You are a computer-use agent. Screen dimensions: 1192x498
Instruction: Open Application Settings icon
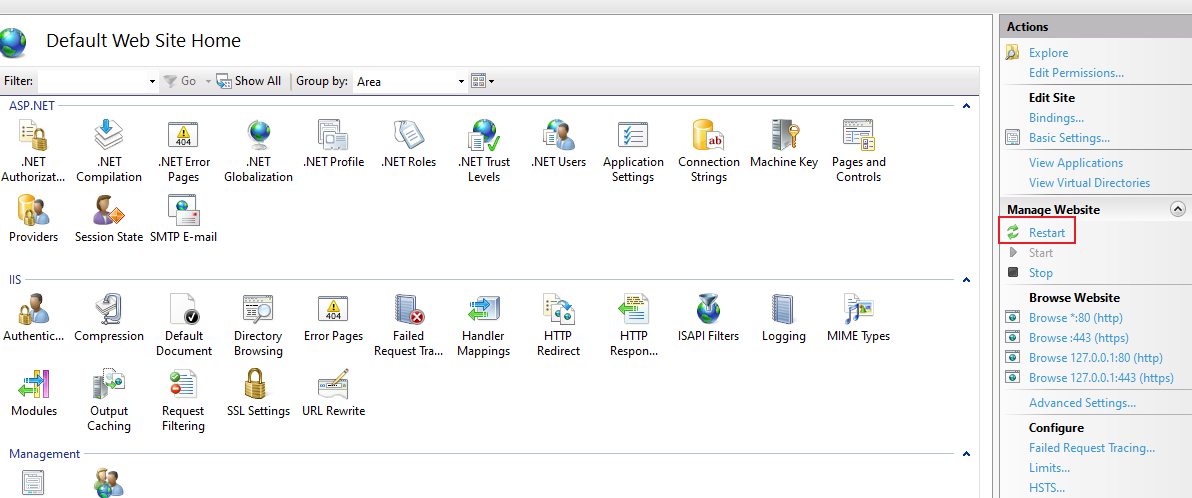tap(633, 151)
